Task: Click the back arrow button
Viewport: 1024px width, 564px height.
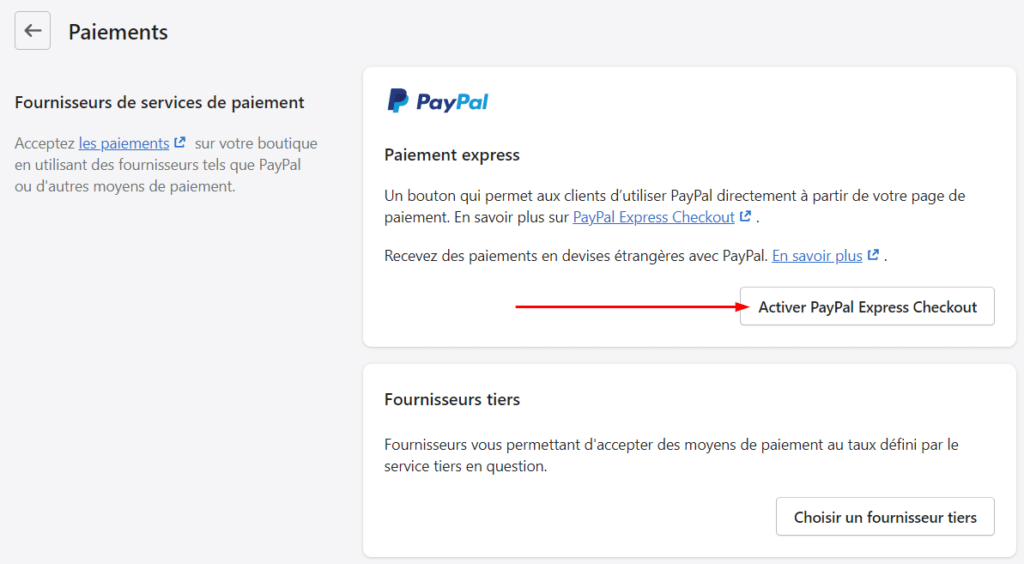Action: [33, 31]
